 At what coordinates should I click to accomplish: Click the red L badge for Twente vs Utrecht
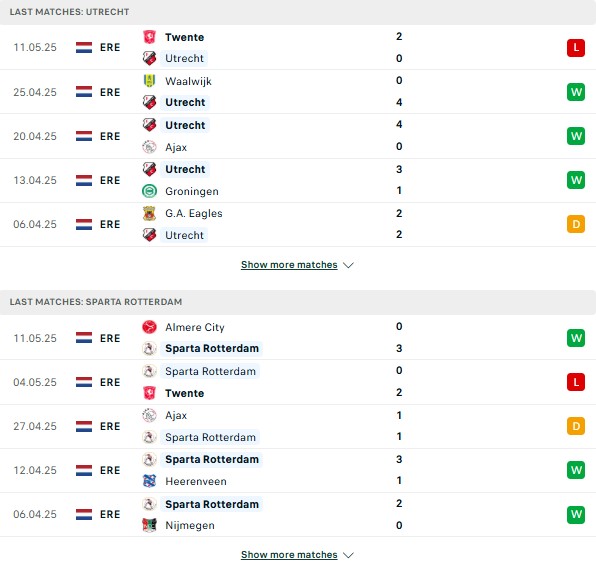(x=576, y=48)
